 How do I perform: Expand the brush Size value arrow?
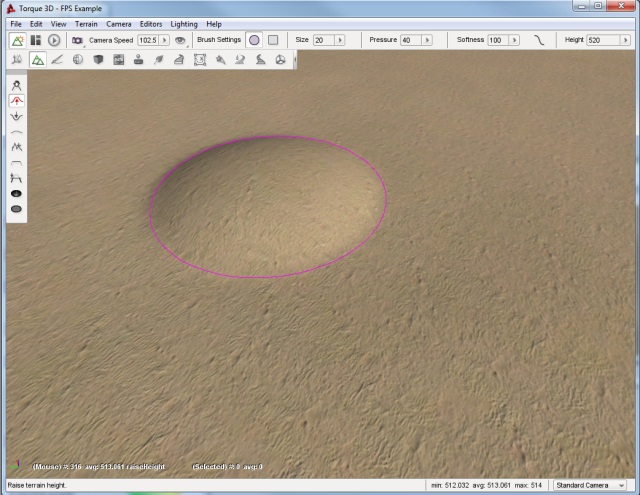[x=341, y=40]
